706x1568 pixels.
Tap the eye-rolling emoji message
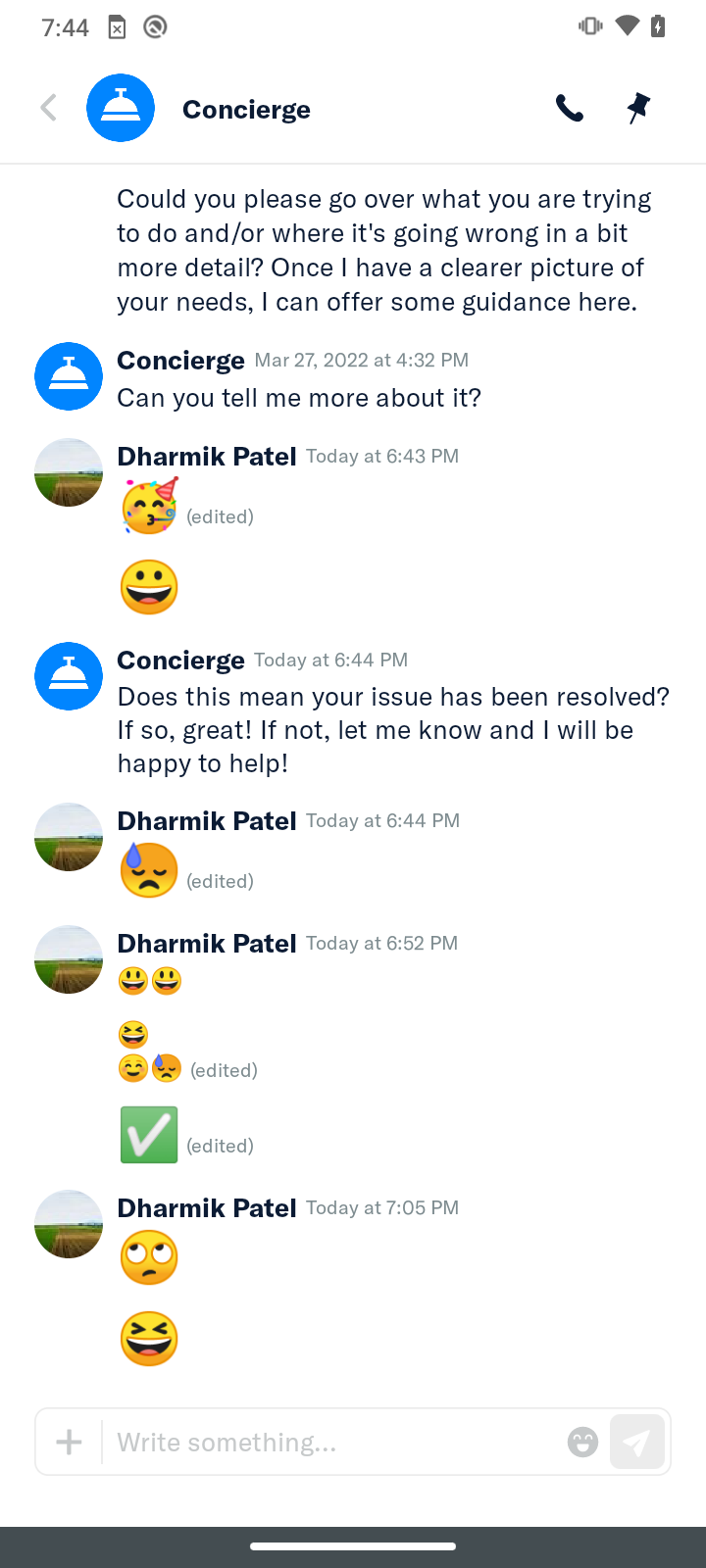pos(149,1257)
